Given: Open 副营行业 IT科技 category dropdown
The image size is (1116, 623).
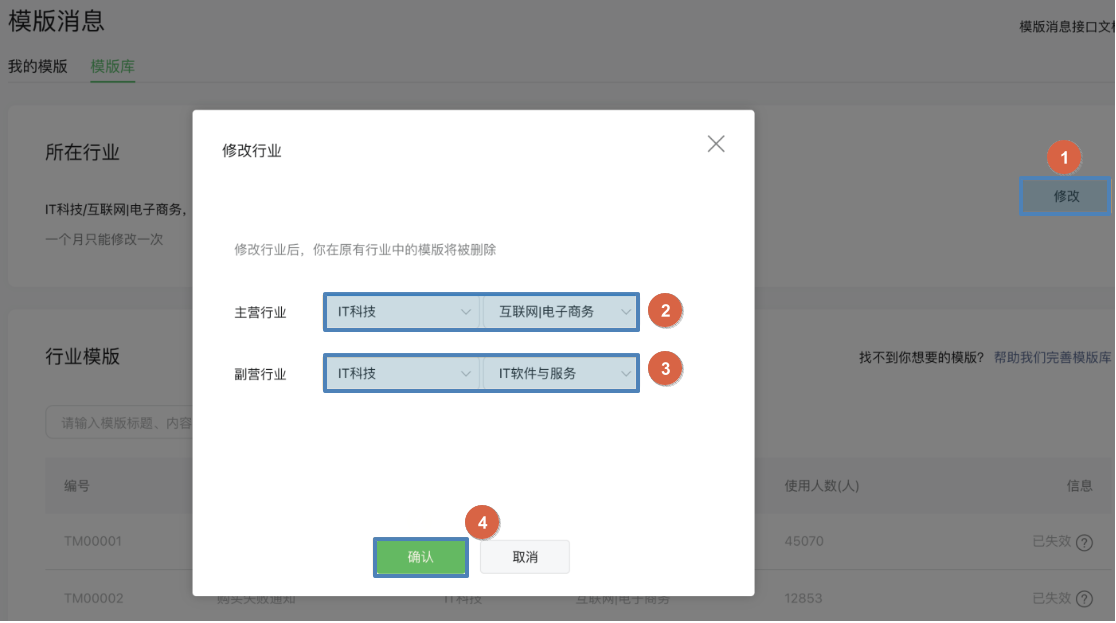Looking at the screenshot, I should click(x=402, y=373).
